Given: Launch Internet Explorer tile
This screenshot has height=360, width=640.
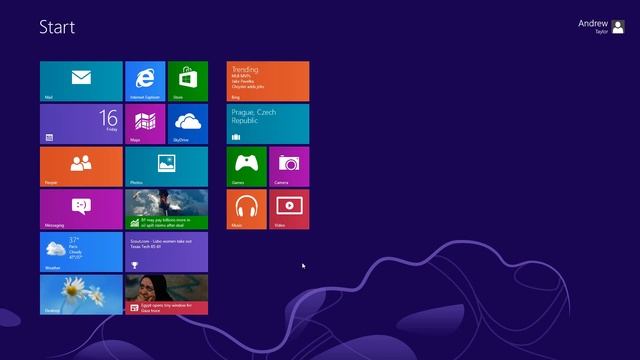Looking at the screenshot, I should tap(145, 81).
